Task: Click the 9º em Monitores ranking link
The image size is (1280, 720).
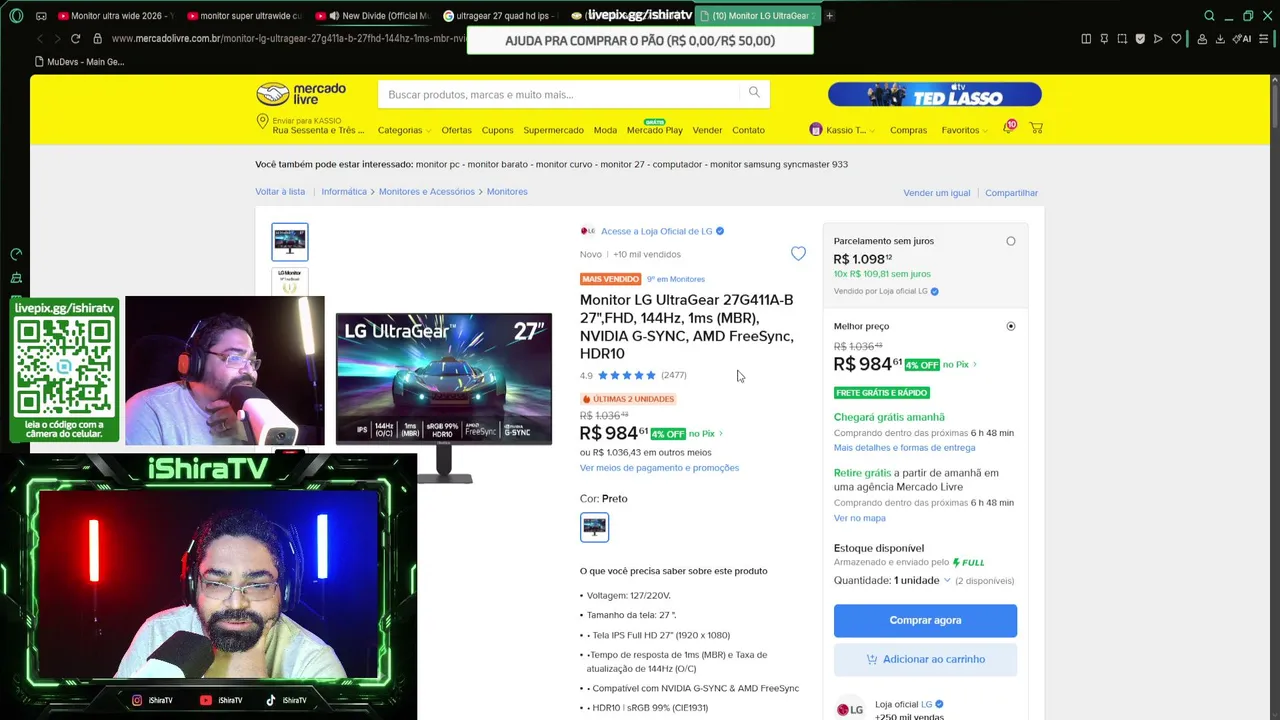Action: pos(675,279)
